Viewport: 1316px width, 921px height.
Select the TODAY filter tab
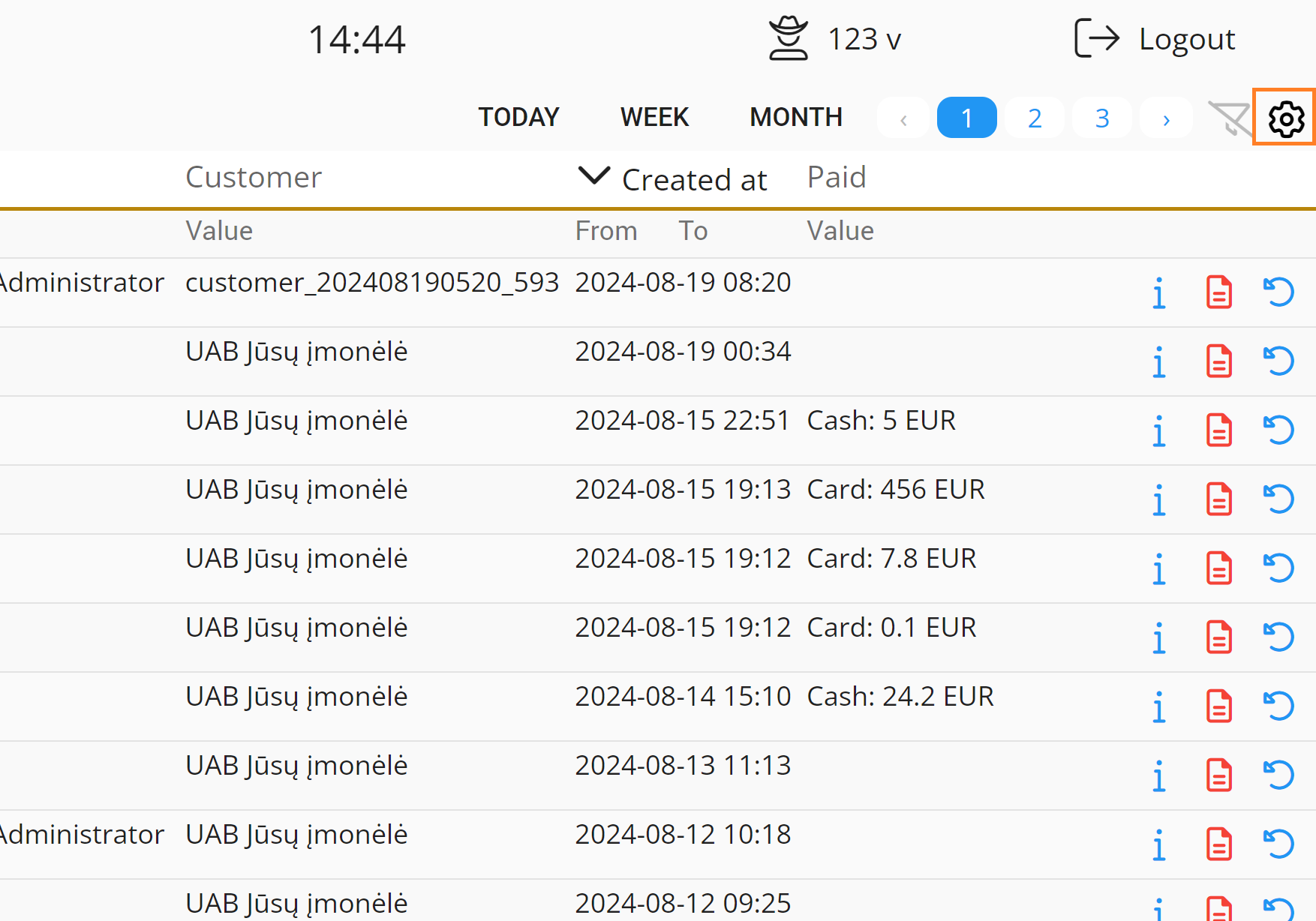click(518, 117)
